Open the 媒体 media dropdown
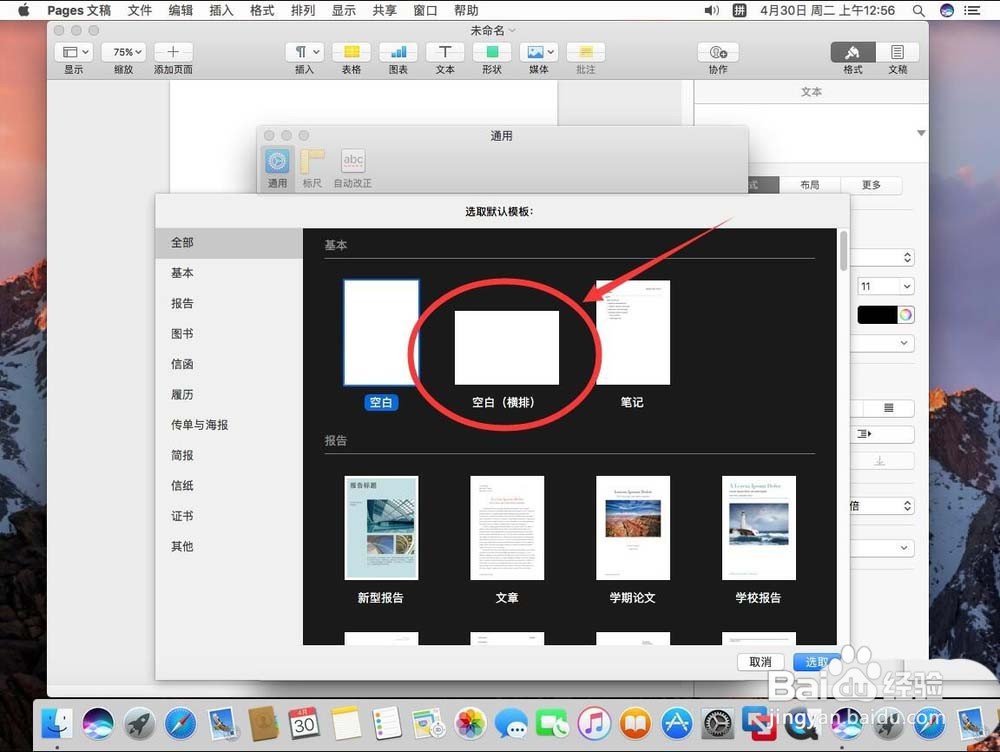 tap(539, 52)
